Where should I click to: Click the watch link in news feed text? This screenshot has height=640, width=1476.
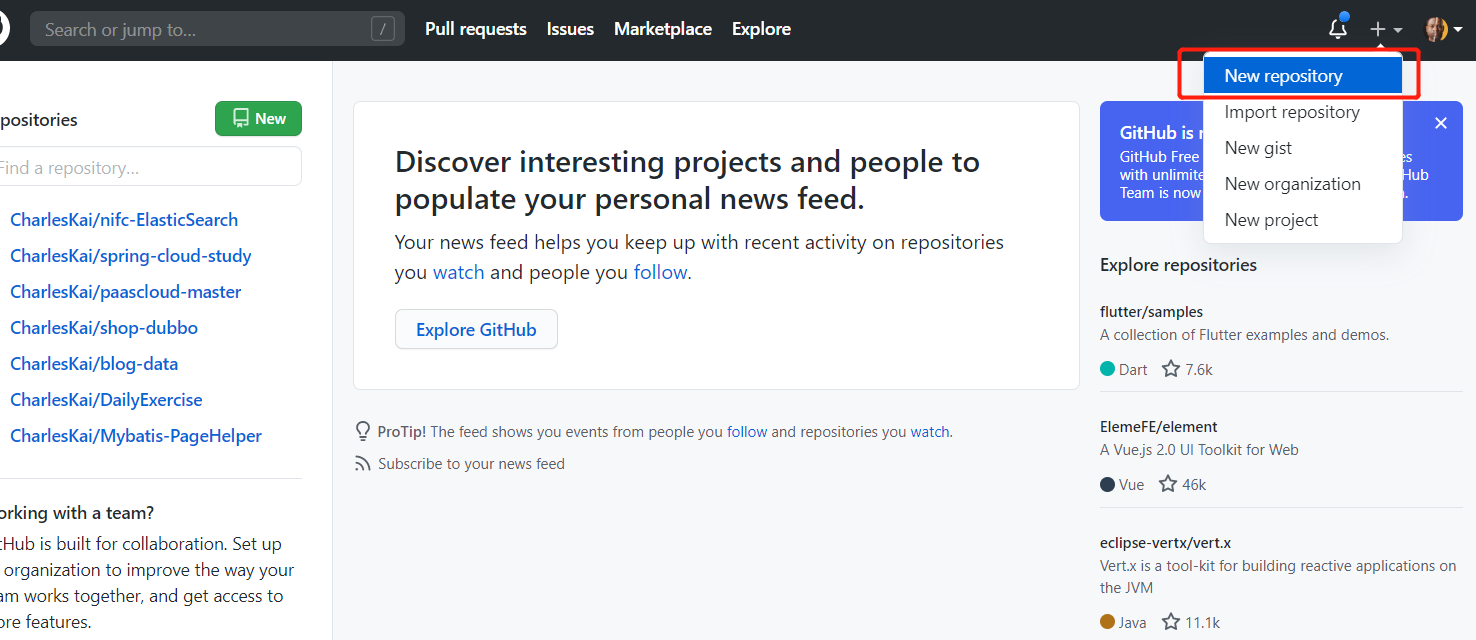(459, 272)
